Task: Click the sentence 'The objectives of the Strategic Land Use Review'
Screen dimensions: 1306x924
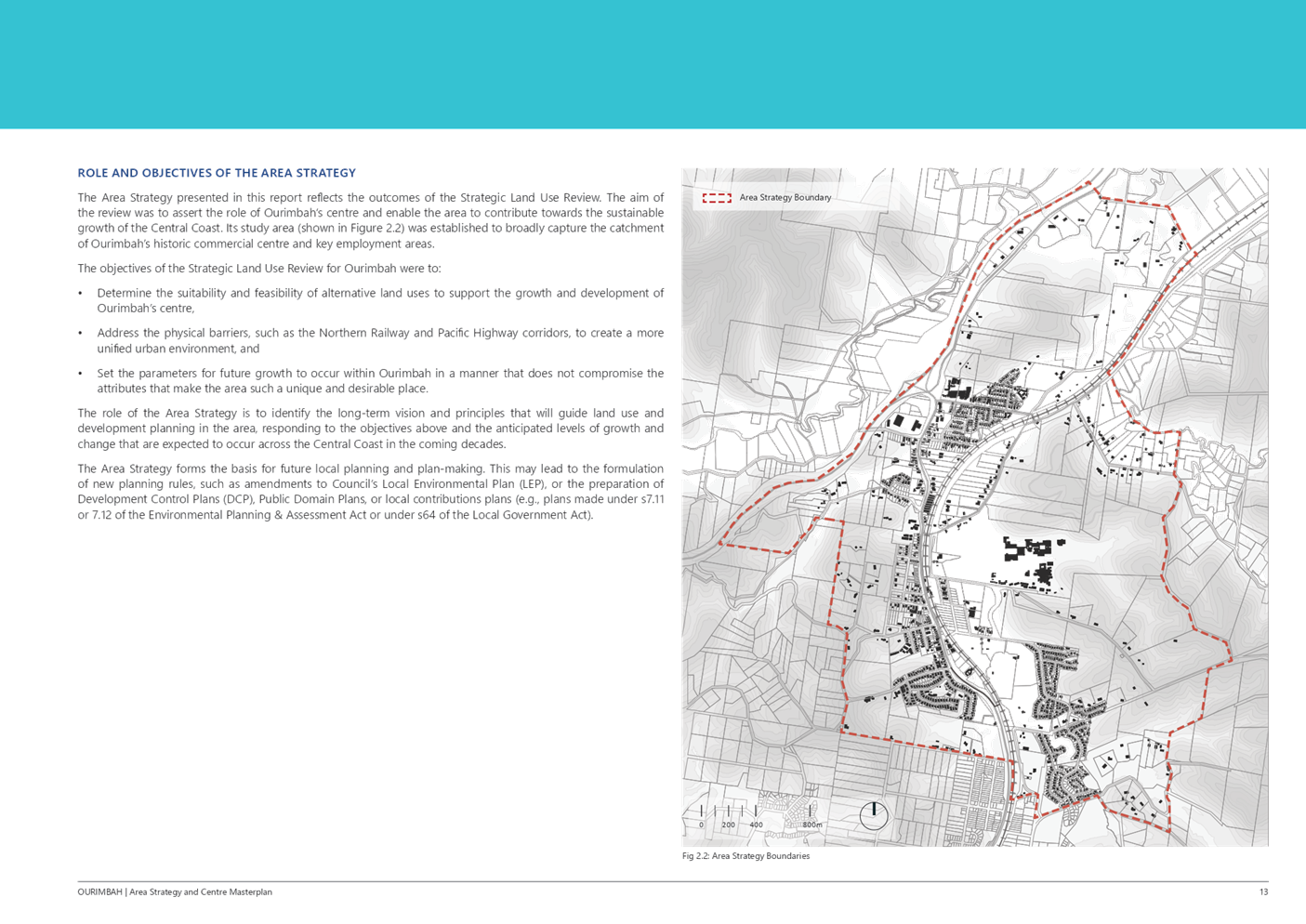Action: 257,269
